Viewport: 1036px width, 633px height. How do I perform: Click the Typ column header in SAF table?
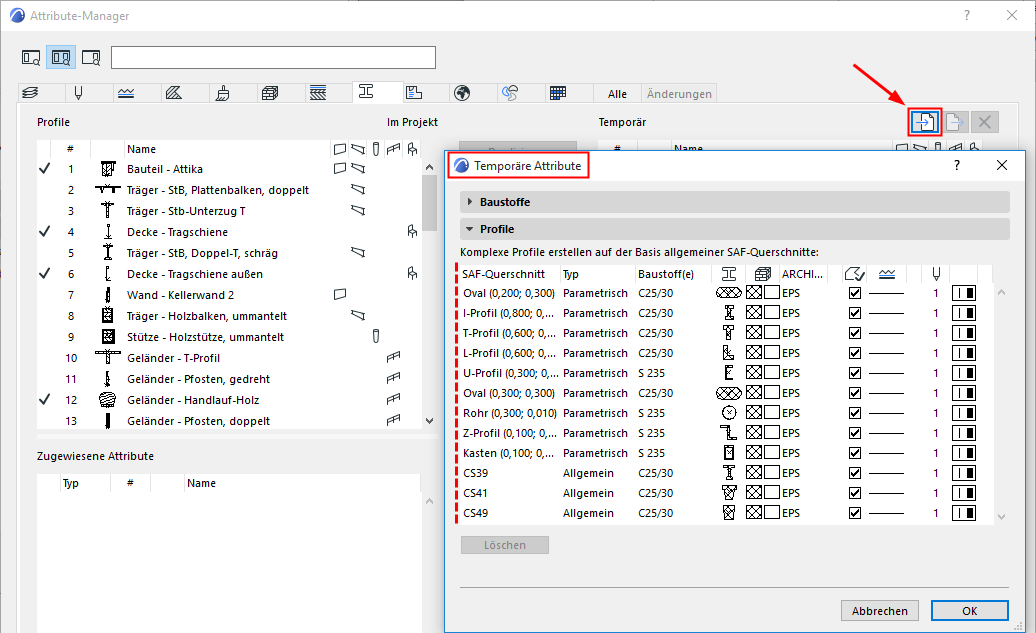[x=571, y=274]
